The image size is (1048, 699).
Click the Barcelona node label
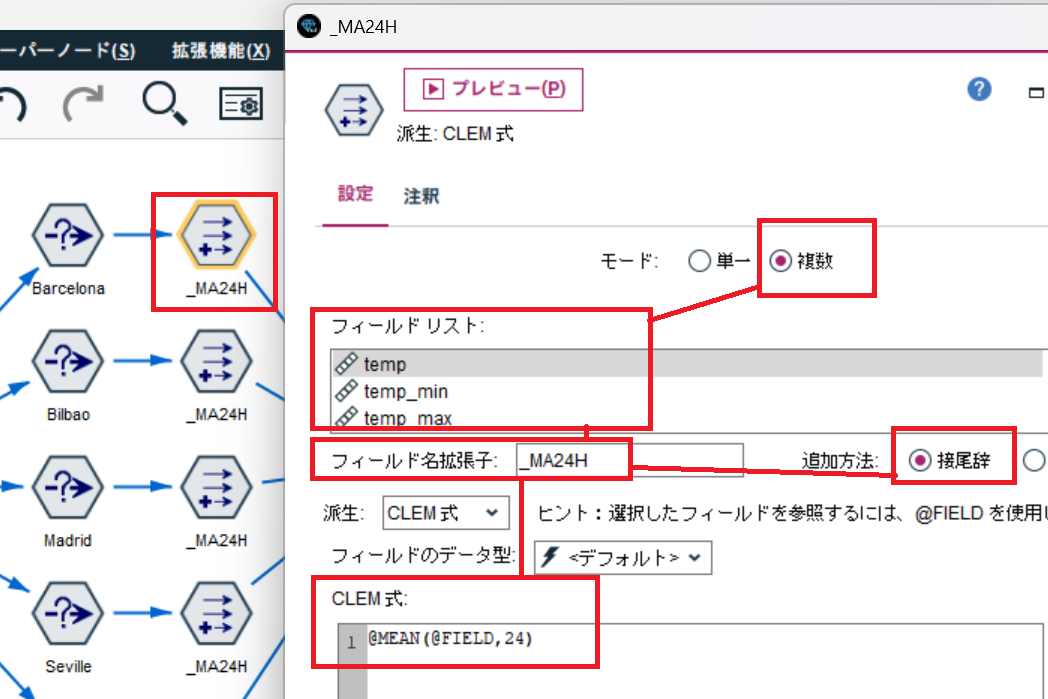pyautogui.click(x=68, y=289)
